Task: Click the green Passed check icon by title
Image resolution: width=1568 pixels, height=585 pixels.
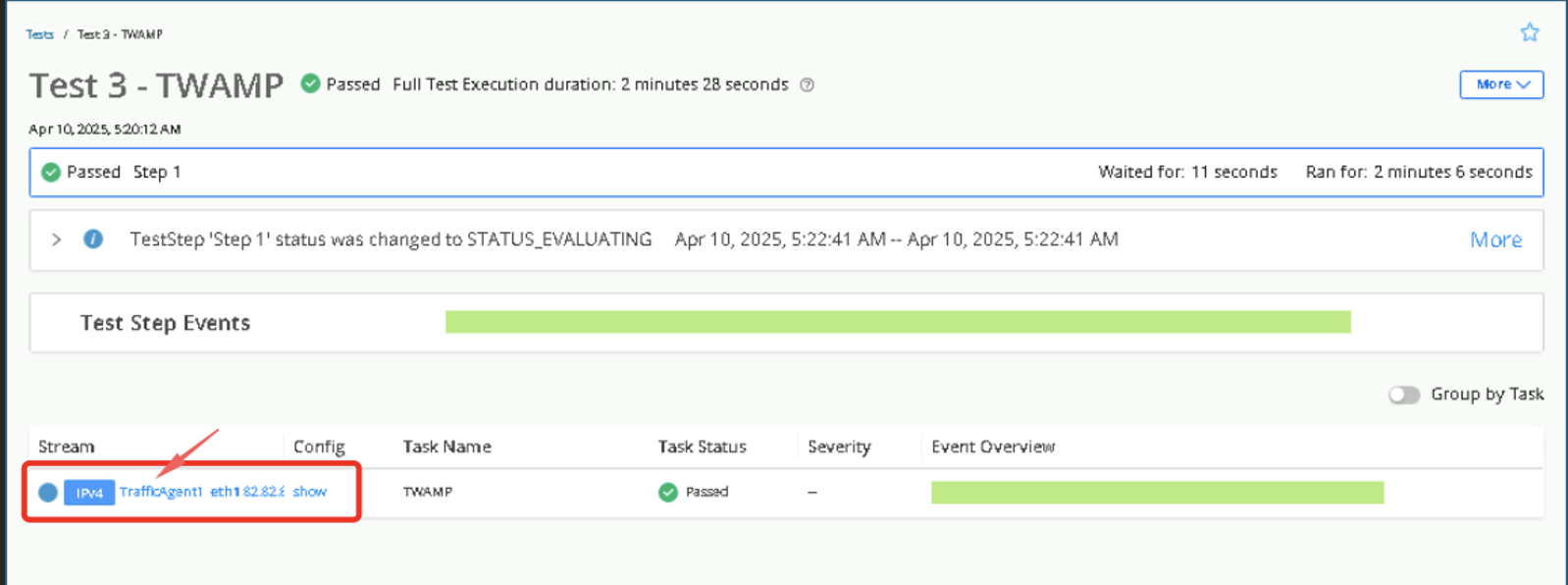Action: click(310, 84)
